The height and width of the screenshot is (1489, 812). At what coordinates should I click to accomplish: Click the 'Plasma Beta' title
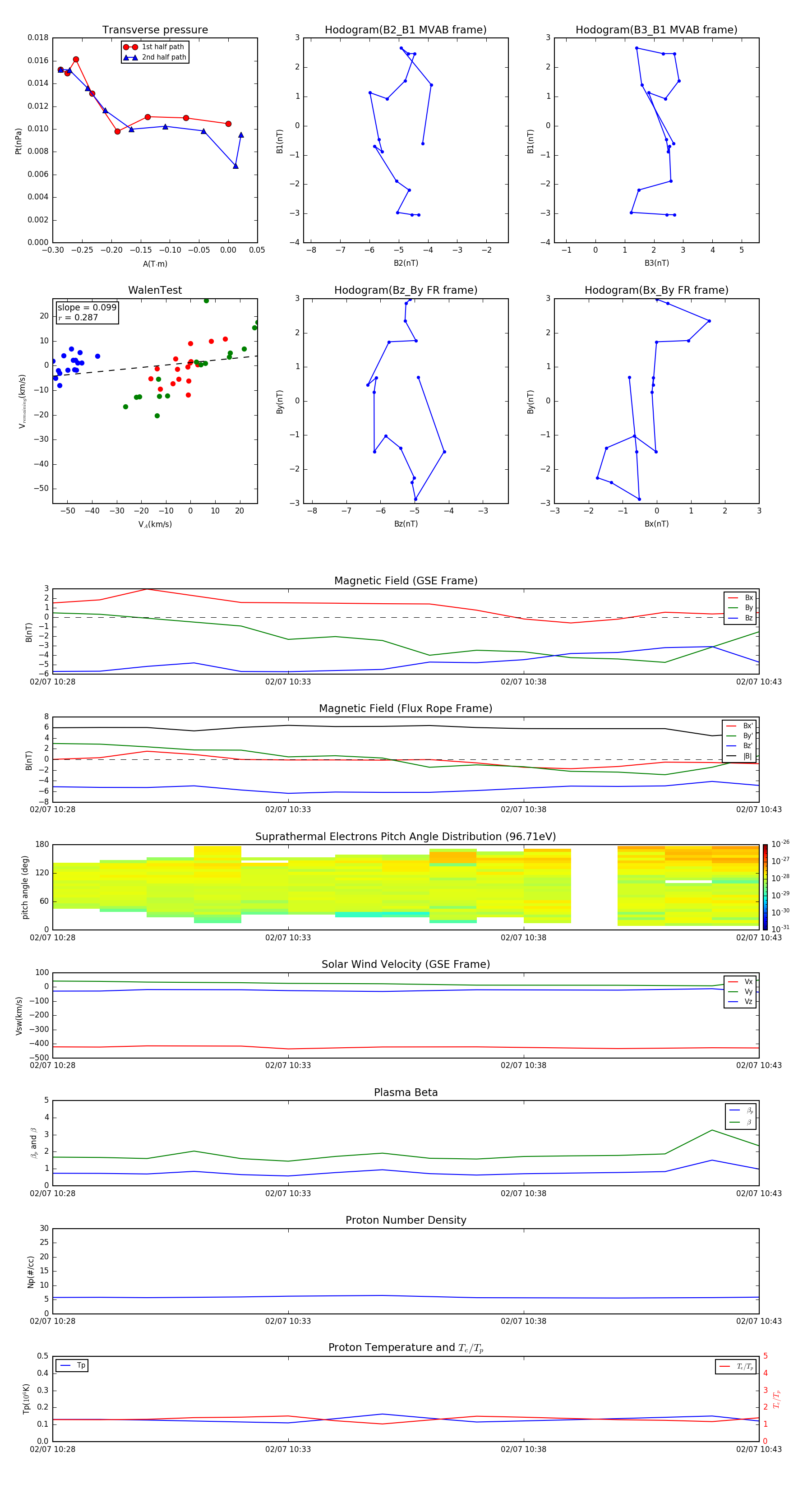pyautogui.click(x=406, y=1092)
